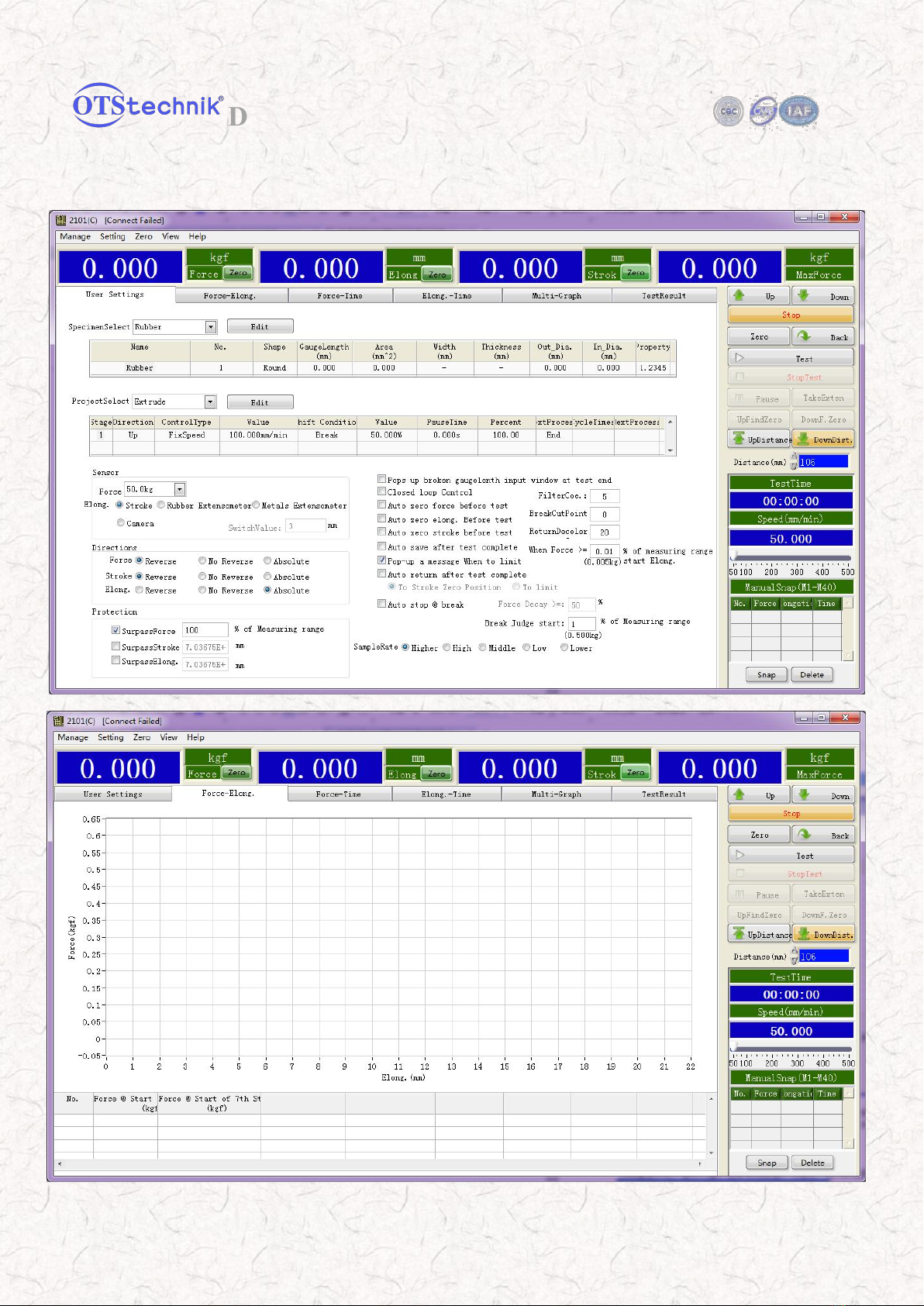
Task: Click green Up arrow in graph window
Action: [758, 794]
